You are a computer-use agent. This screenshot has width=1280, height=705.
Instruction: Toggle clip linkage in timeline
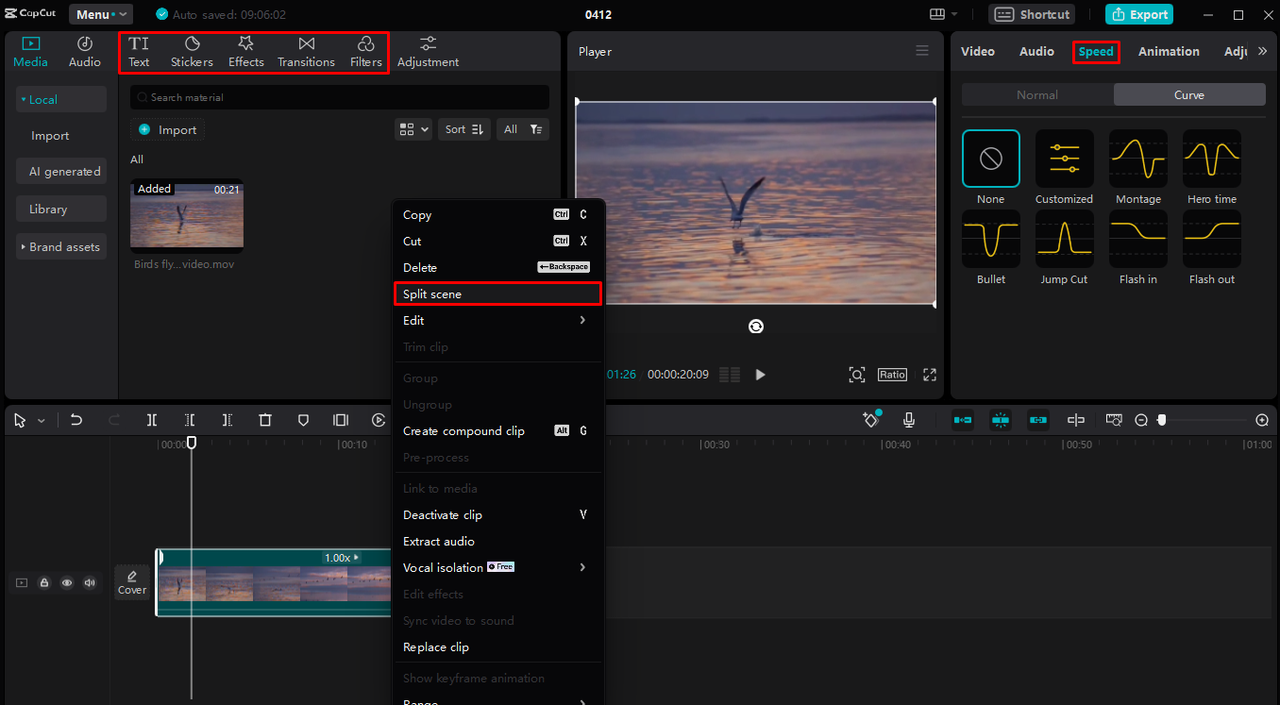[1038, 420]
